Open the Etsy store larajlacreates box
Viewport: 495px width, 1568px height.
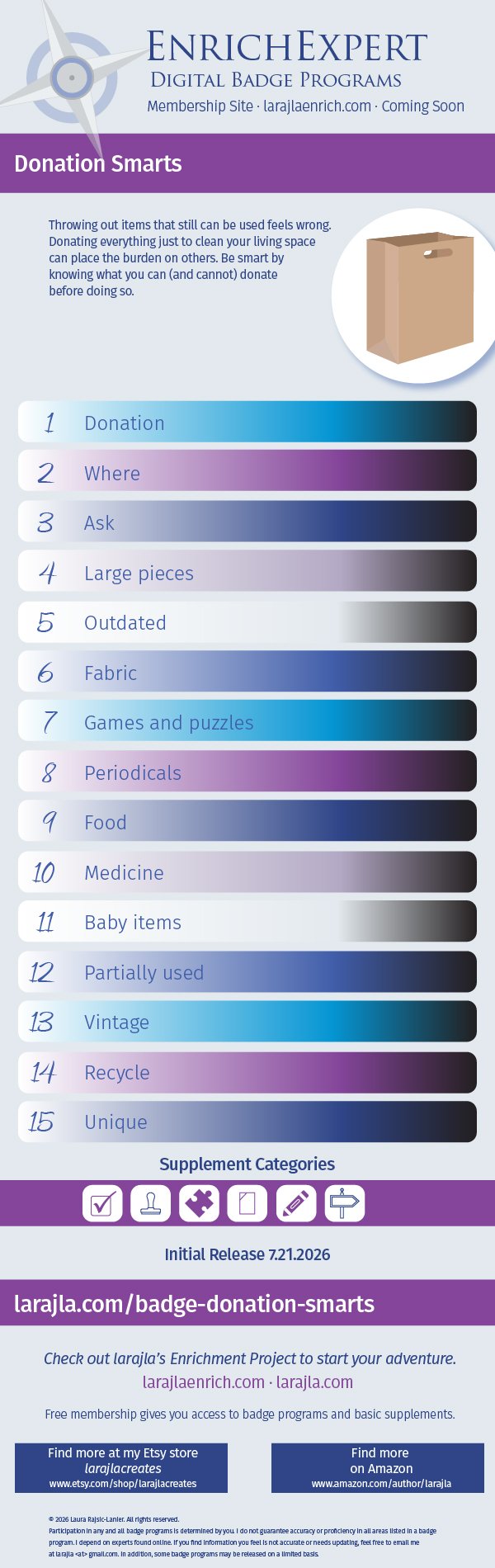(121, 1468)
